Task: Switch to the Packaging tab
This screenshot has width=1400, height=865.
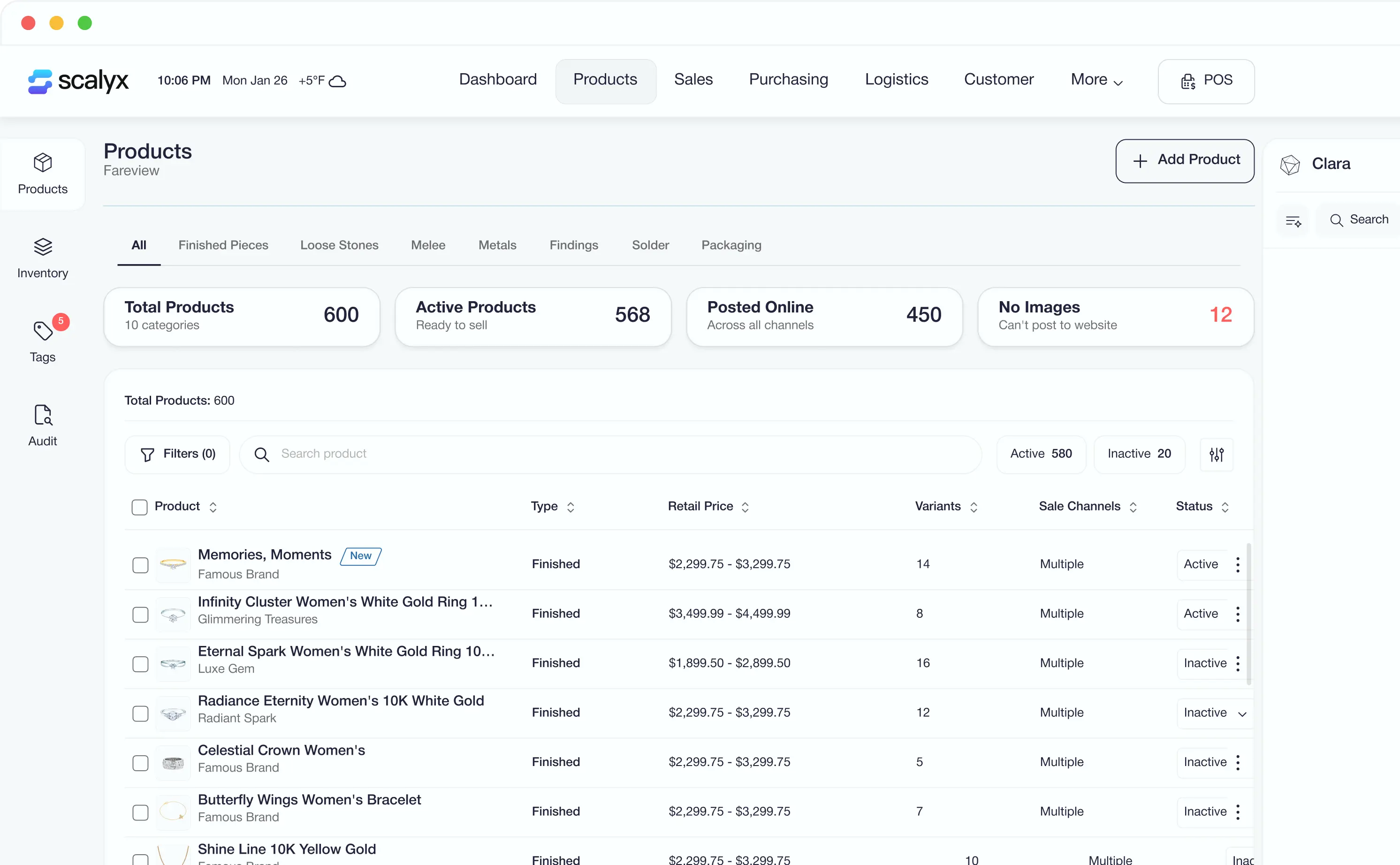Action: coord(731,245)
